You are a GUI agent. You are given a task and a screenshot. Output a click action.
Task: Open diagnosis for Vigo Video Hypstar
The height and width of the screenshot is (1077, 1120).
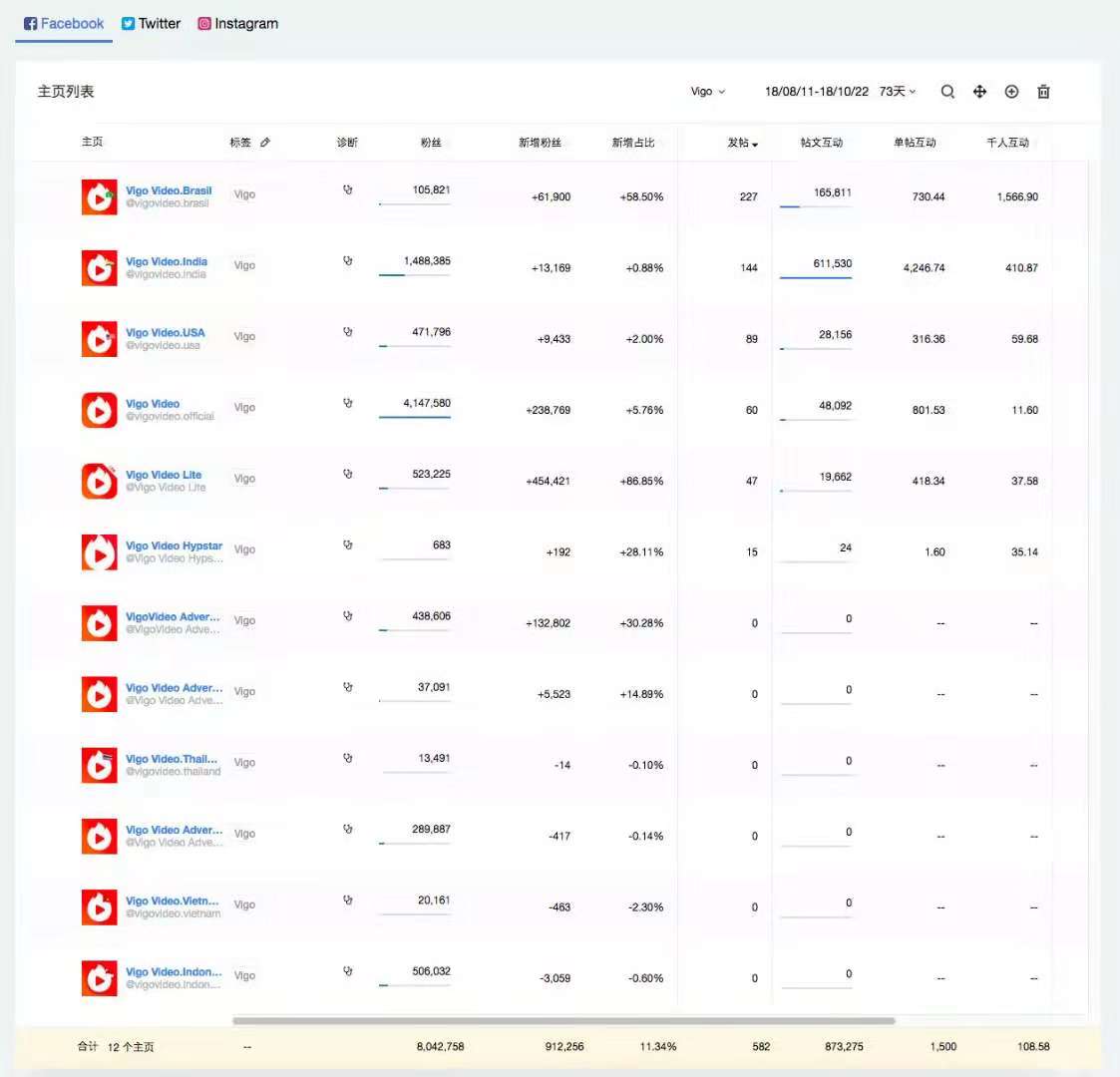[348, 544]
